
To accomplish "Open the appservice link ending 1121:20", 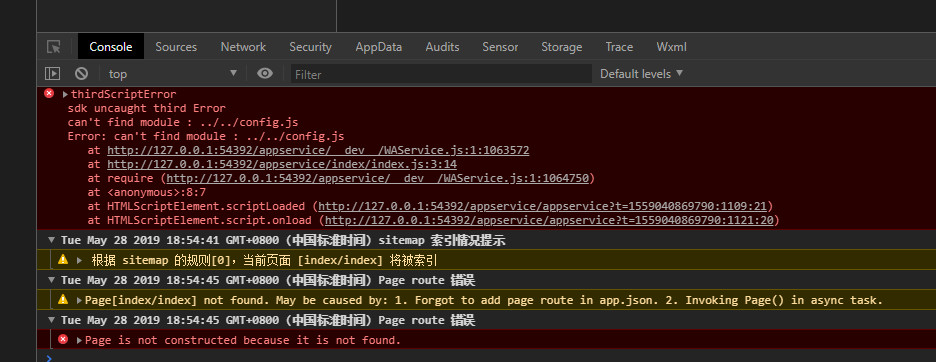I will 549,220.
